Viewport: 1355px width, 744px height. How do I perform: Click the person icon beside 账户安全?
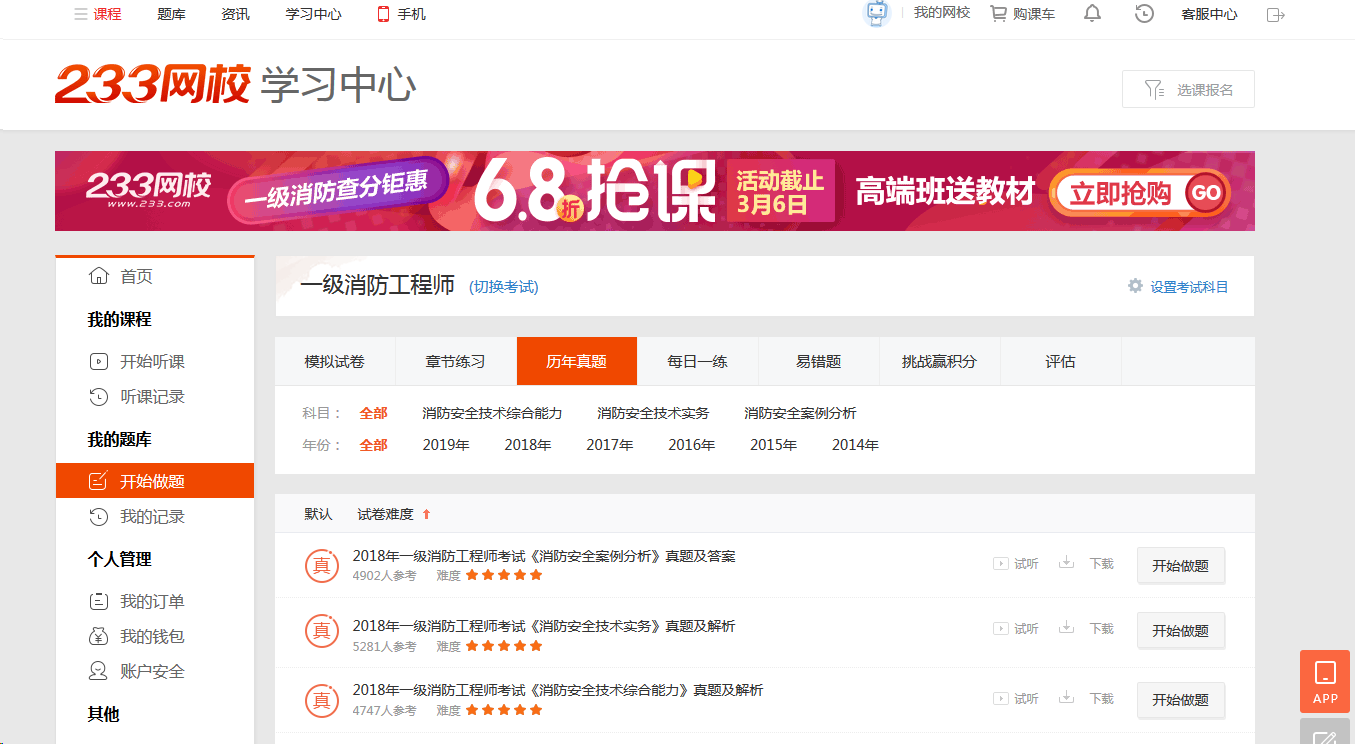99,671
